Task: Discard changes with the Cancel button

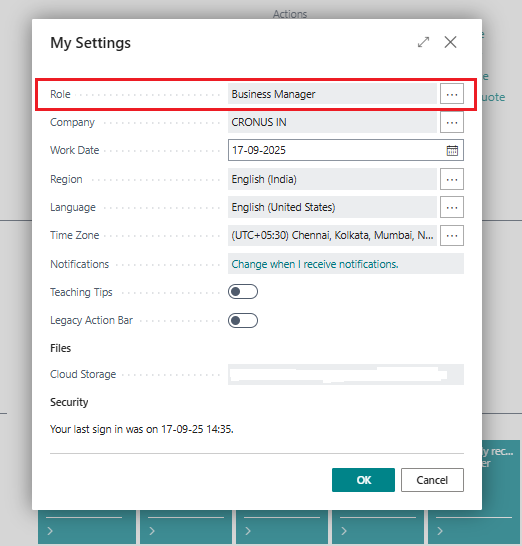Action: [432, 480]
